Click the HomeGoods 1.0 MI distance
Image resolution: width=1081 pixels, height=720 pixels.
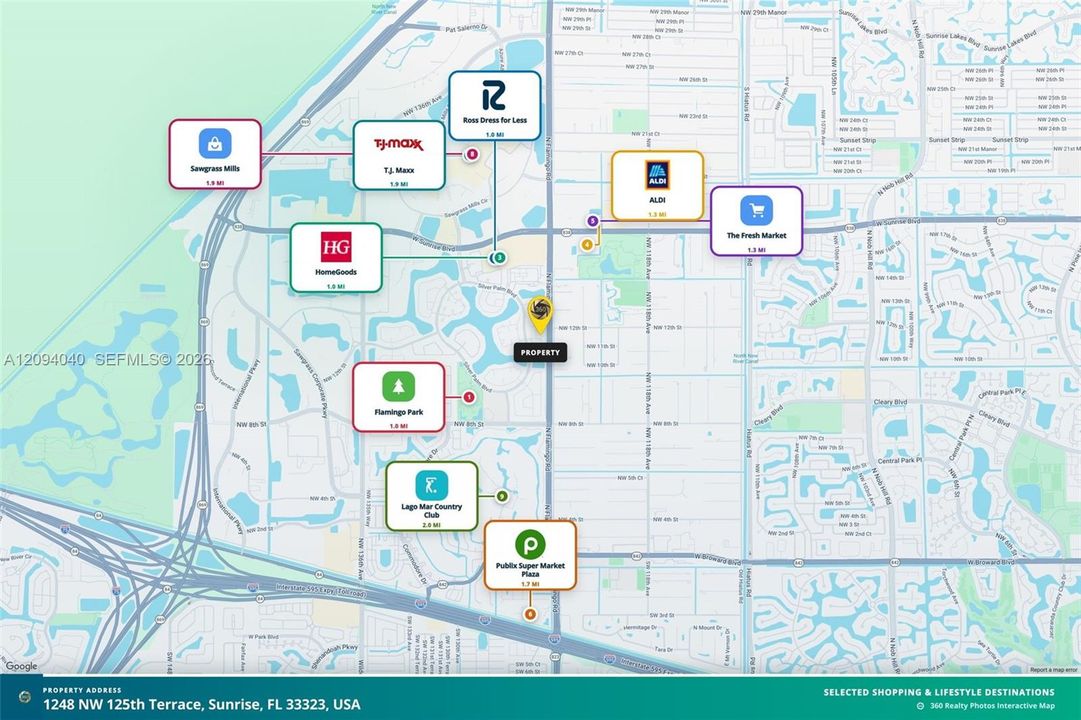point(336,286)
